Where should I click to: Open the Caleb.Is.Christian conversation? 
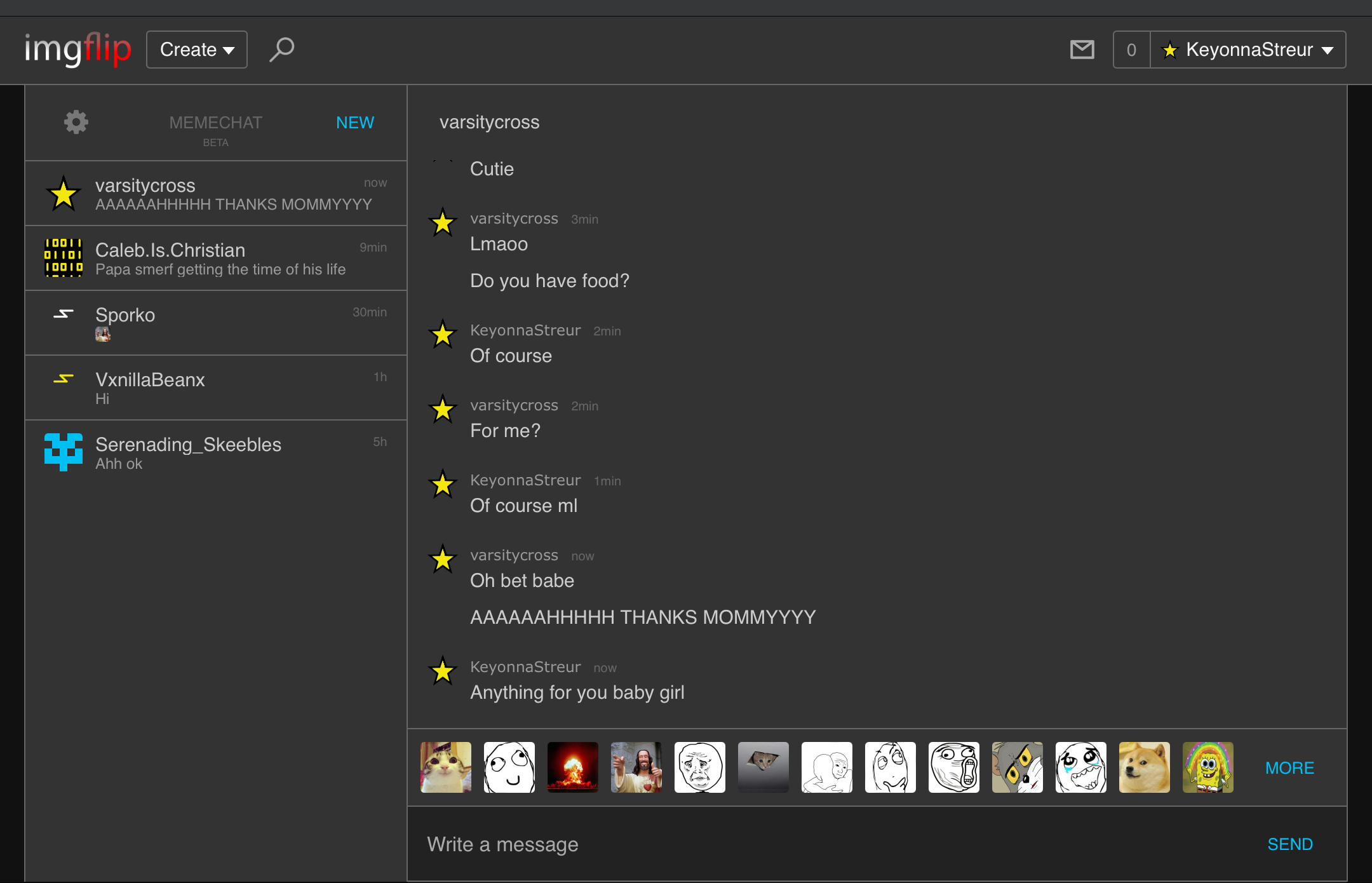[216, 259]
